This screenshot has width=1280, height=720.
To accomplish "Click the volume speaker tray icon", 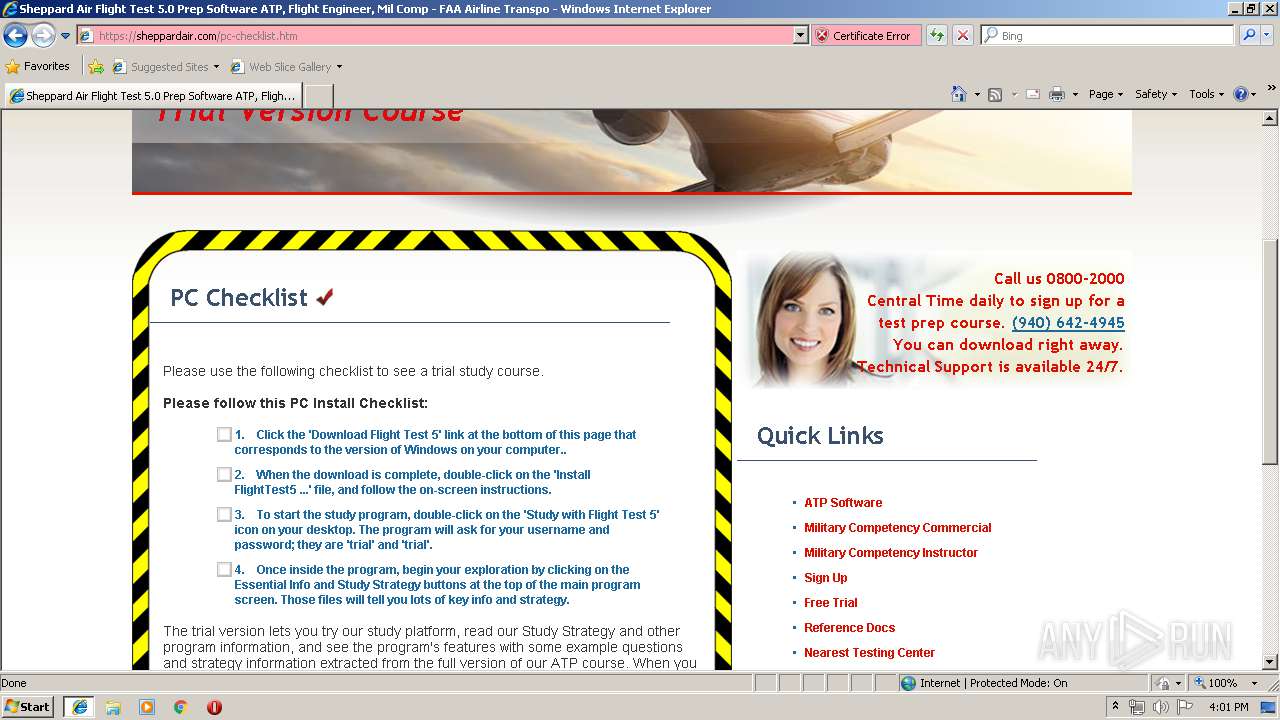I will click(x=1160, y=707).
